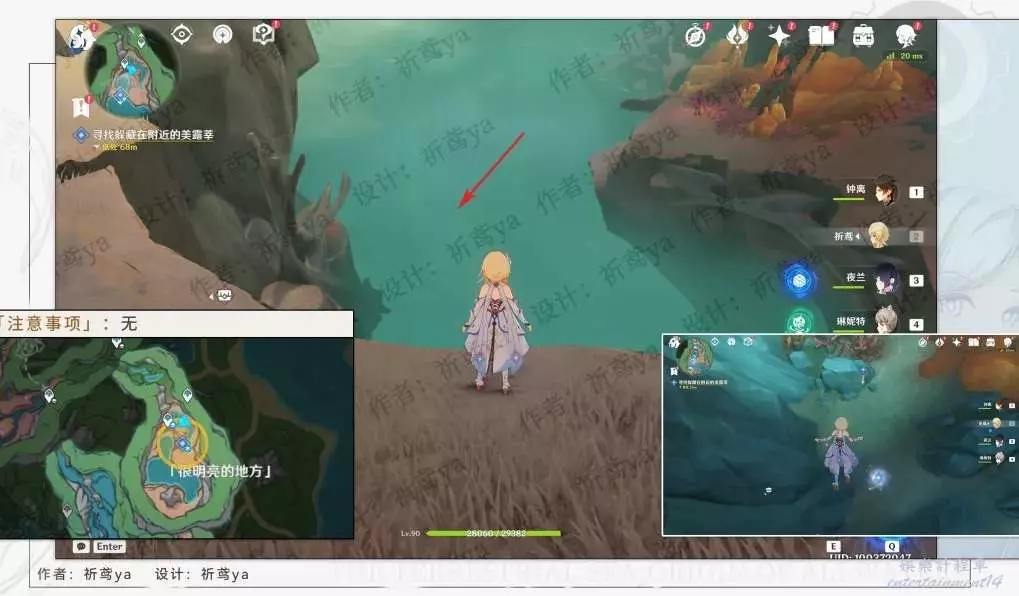The width and height of the screenshot is (1019, 596).
Task: Click the quest tracker 寻找躲藏在附近的美露莘
Action: [153, 134]
